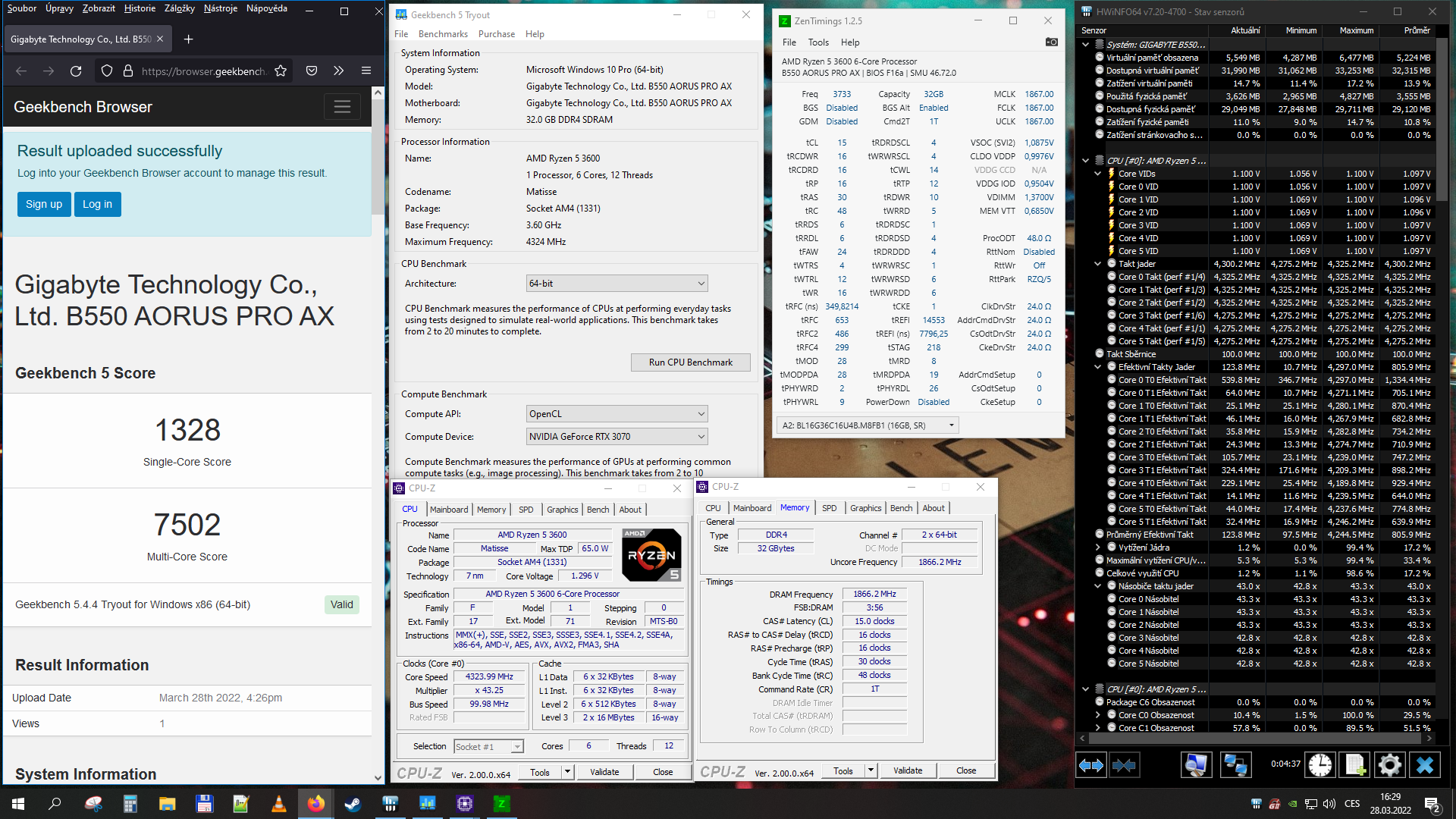The width and height of the screenshot is (1456, 819).
Task: Click the Maximum column header in HWiNFO
Action: 1356,30
